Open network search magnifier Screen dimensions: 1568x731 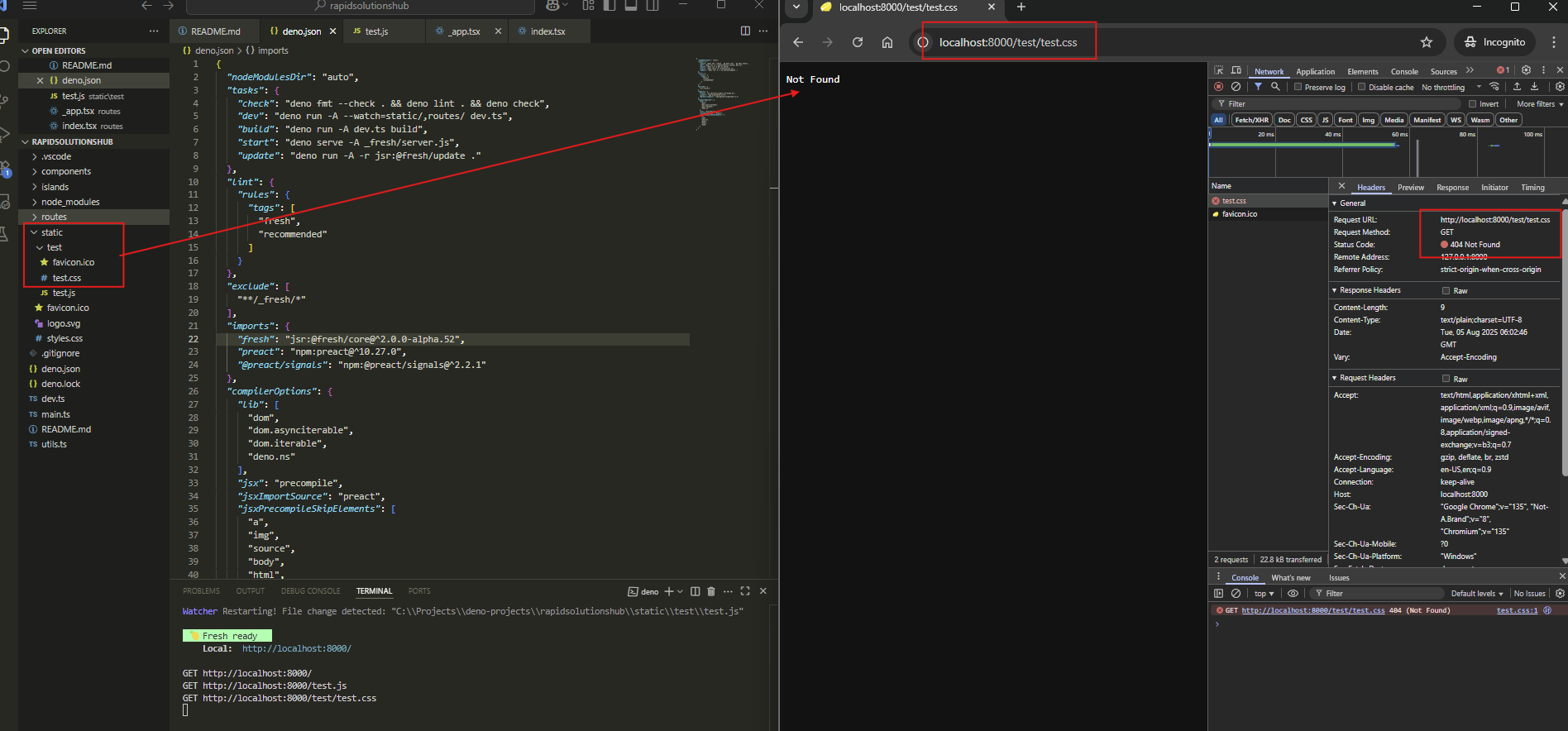[x=1275, y=87]
